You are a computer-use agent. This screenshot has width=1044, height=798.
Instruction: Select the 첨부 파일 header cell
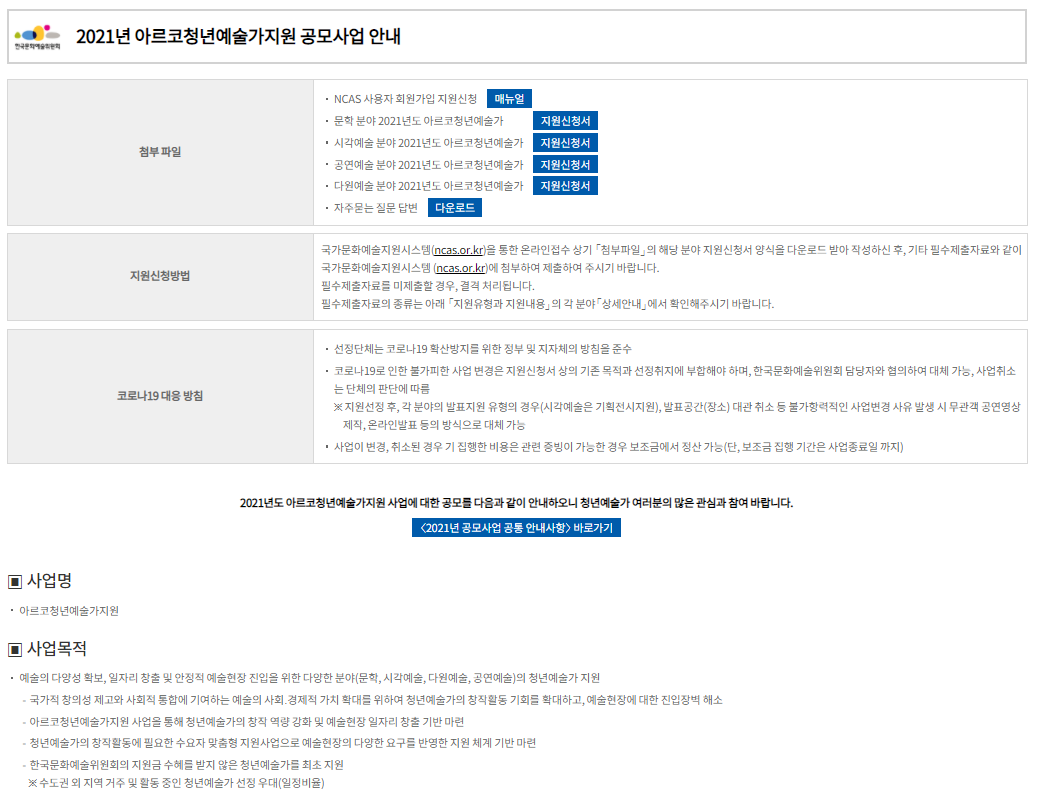pyautogui.click(x=160, y=149)
